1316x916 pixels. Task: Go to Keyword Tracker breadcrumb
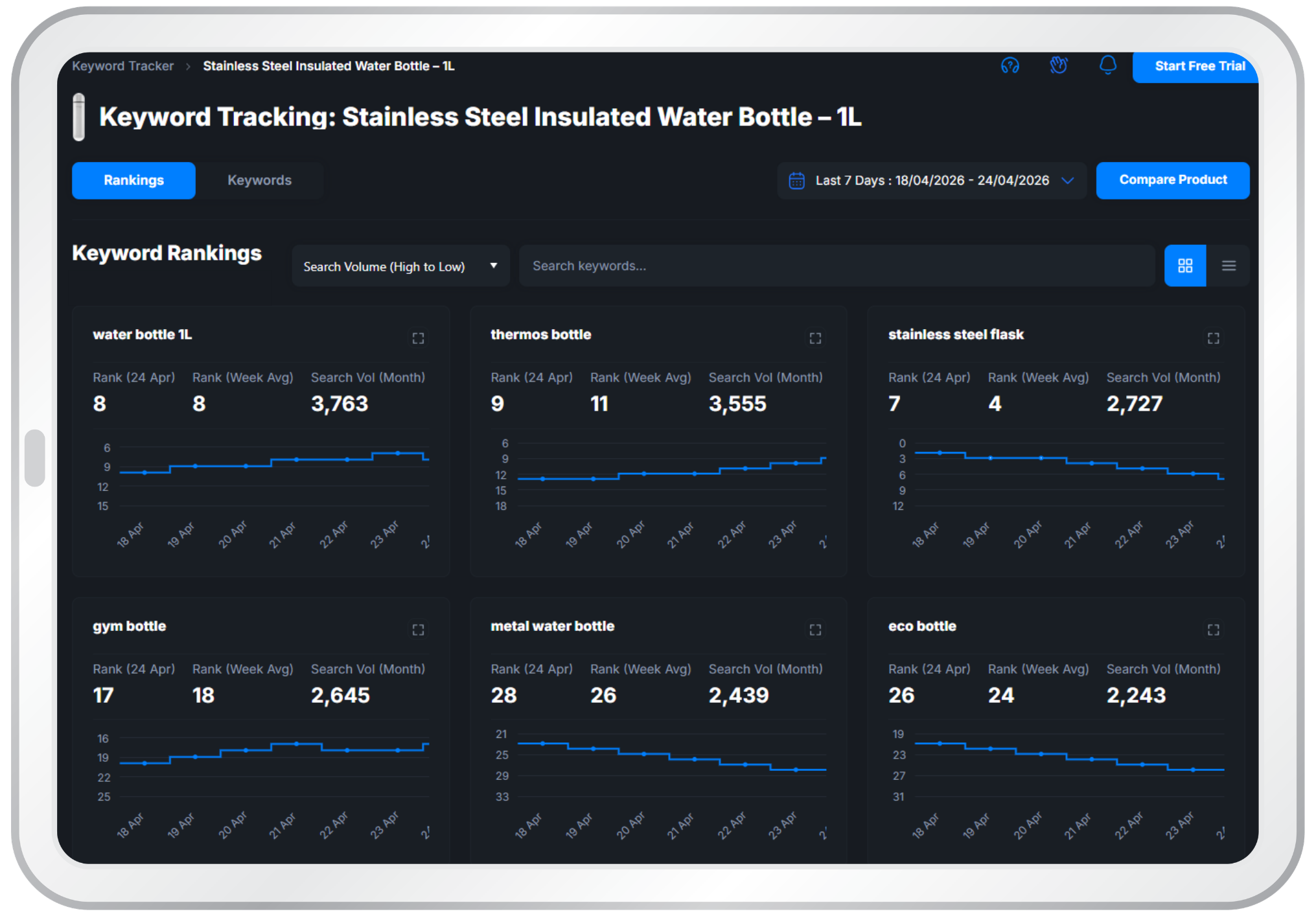pyautogui.click(x=123, y=66)
